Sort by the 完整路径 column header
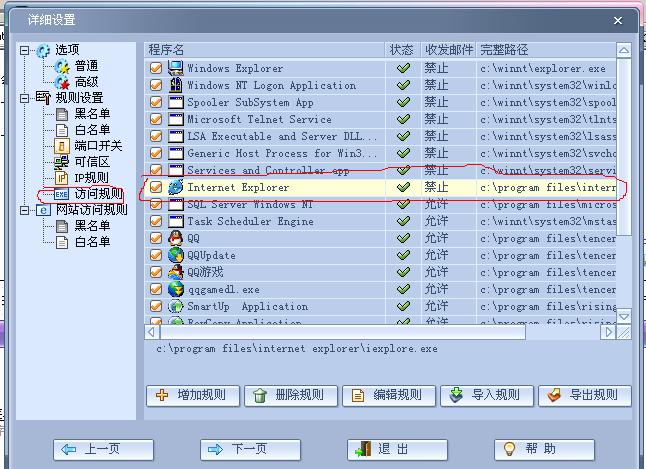 [x=546, y=50]
